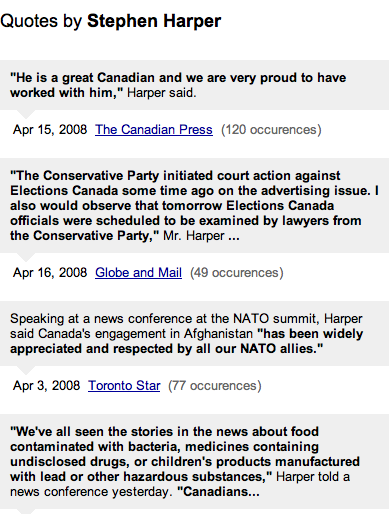The image size is (390, 514).
Task: Click the Stephen Harper name in the heading
Action: (x=154, y=21)
